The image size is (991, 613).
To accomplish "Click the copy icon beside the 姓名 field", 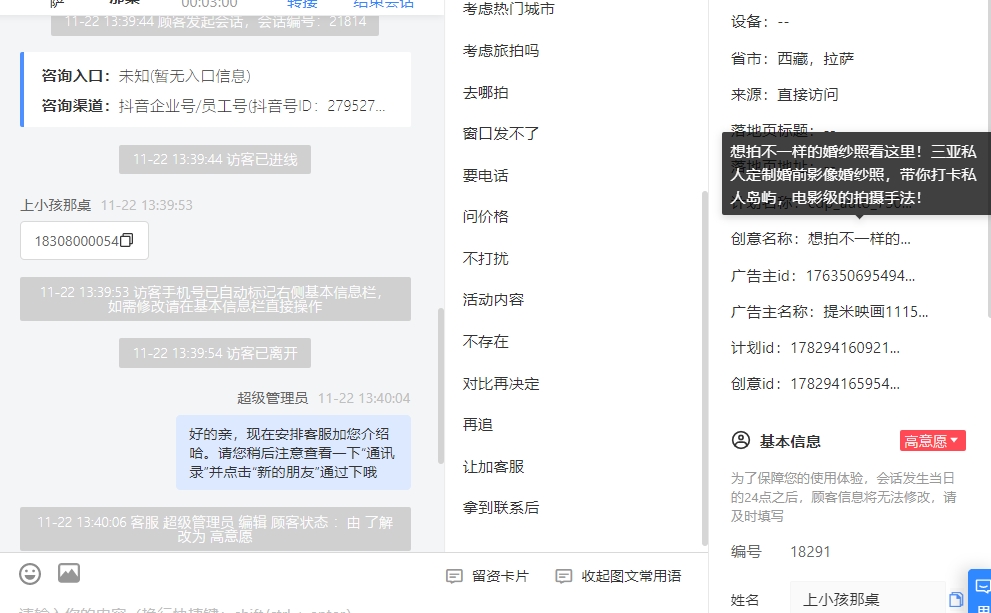I will pyautogui.click(x=956, y=599).
